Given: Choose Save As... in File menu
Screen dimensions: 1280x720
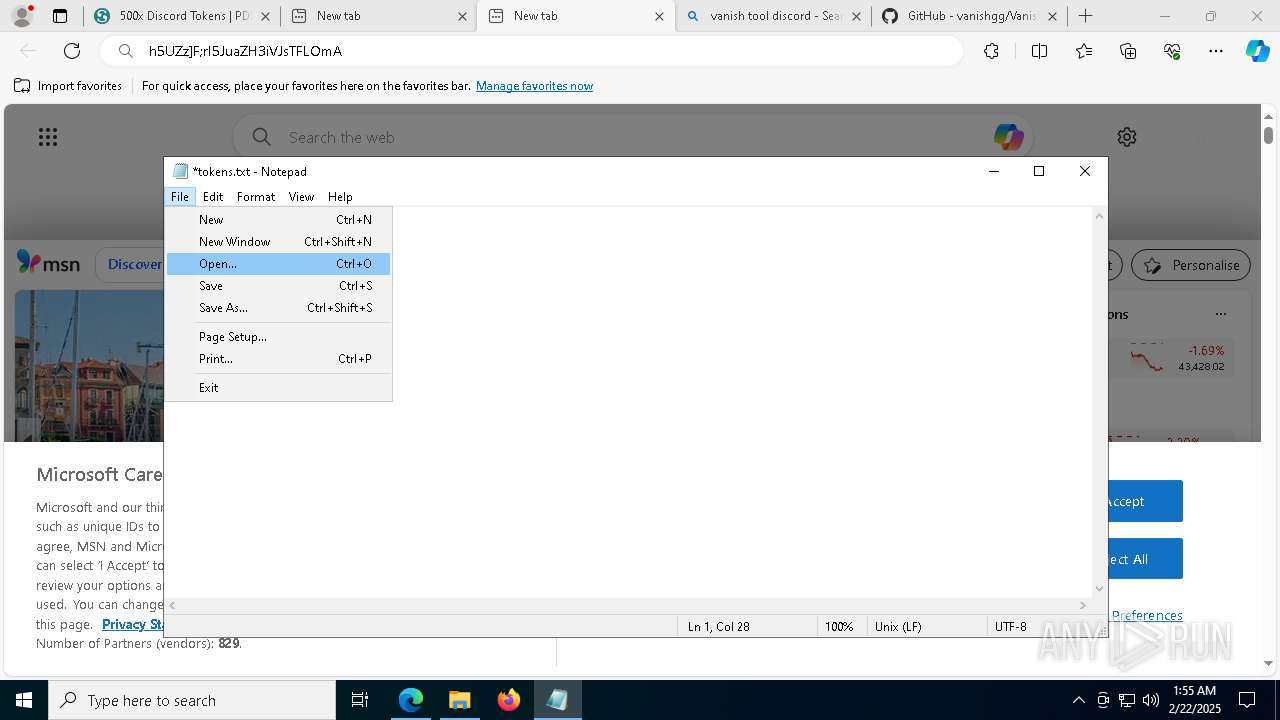Looking at the screenshot, I should [278, 308].
